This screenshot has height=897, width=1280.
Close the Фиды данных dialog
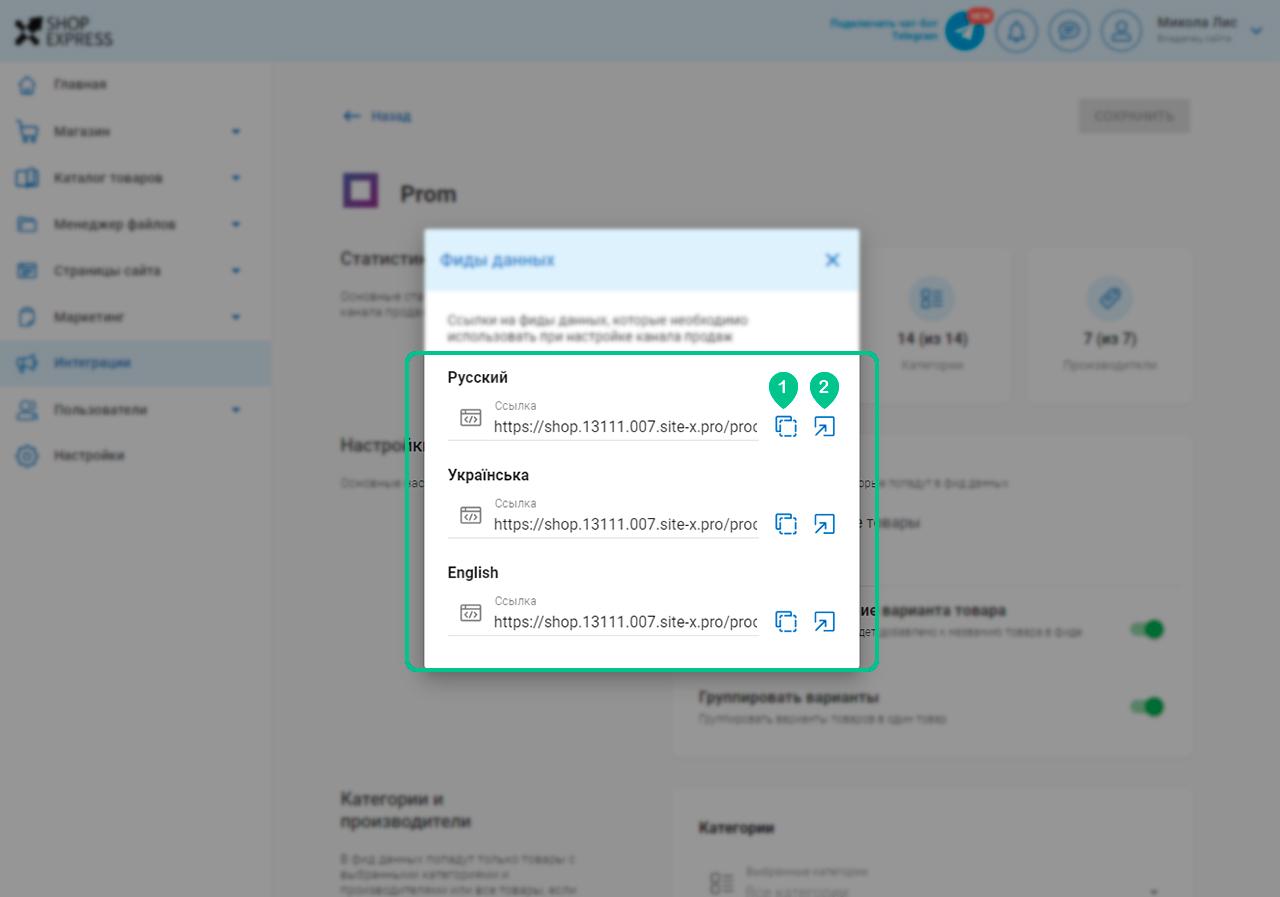point(832,260)
